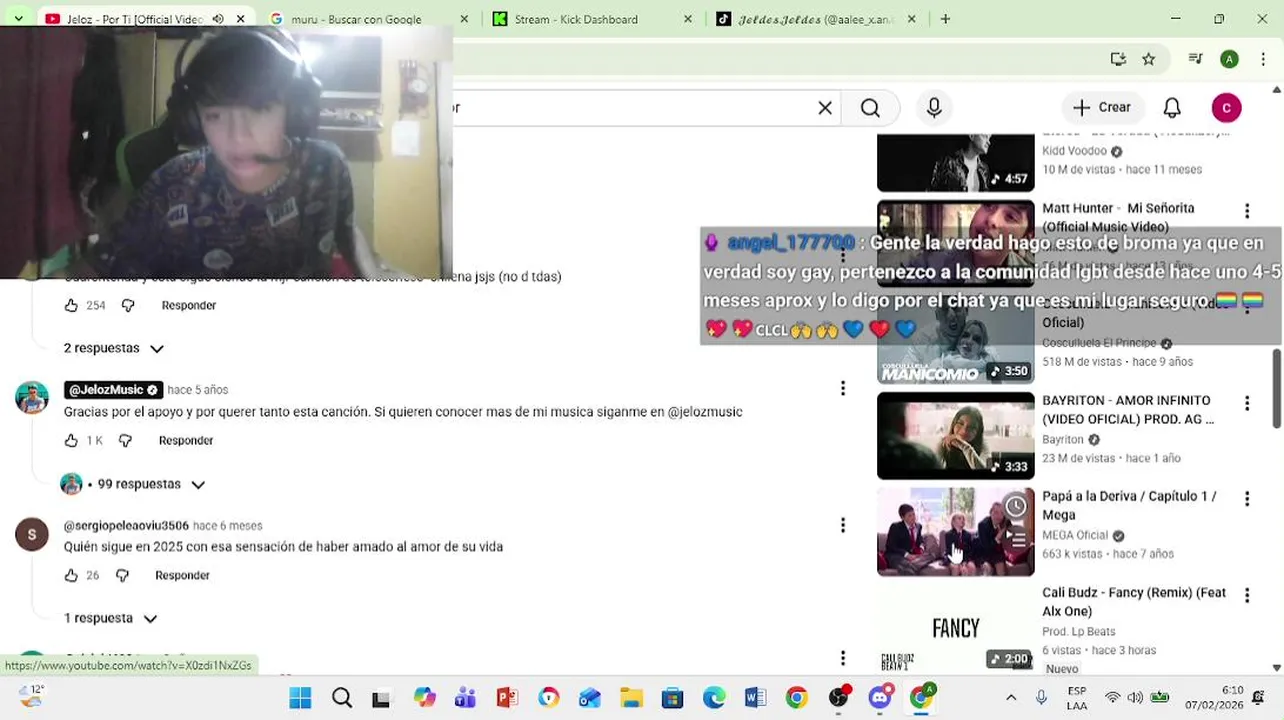1284x720 pixels.
Task: Open the Chrome tab search dropdown
Action: pos(18,19)
